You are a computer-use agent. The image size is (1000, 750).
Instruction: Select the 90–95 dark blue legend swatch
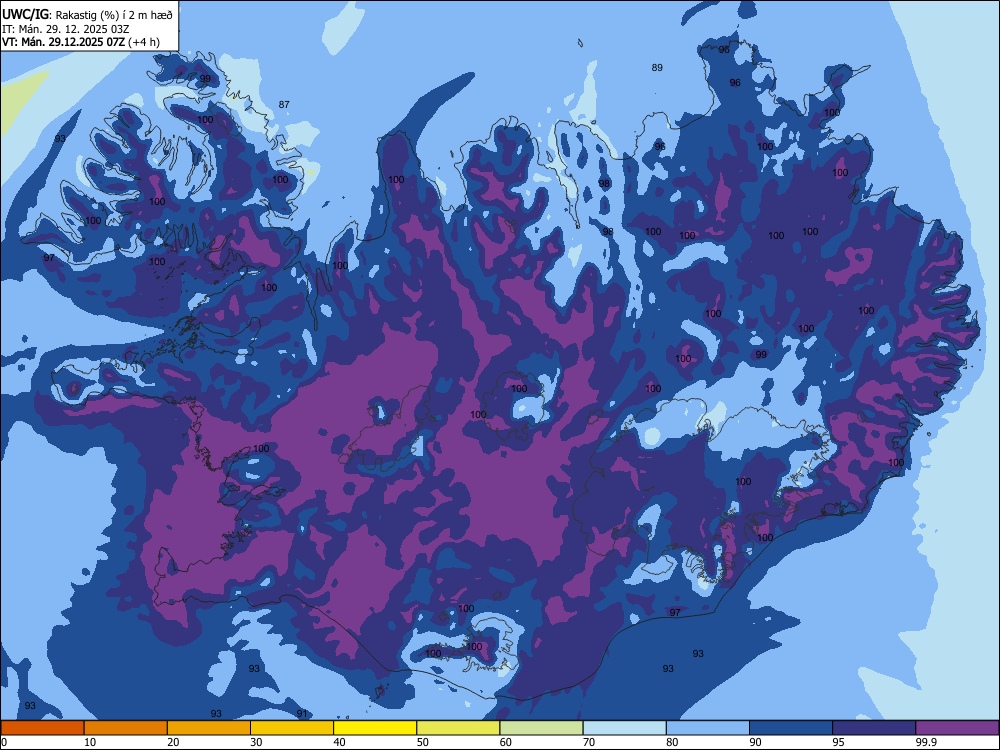pyautogui.click(x=791, y=728)
